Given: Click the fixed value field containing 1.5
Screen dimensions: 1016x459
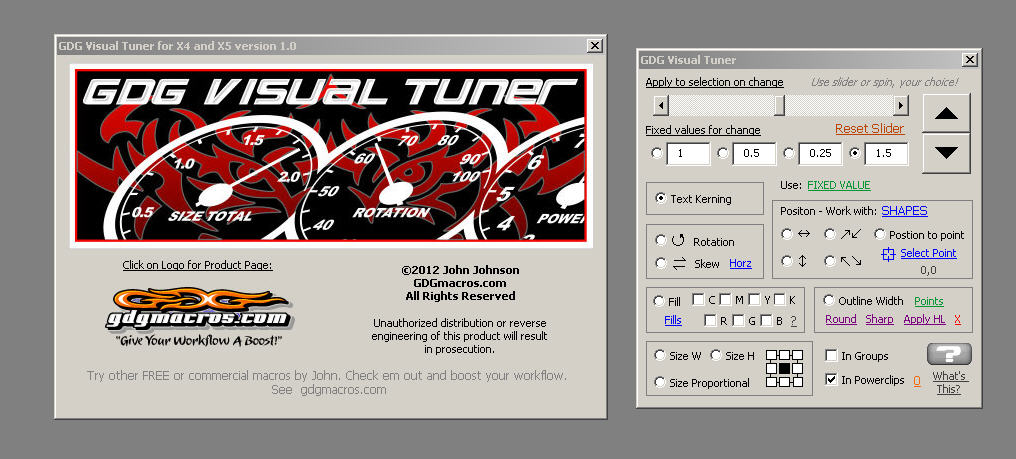Looking at the screenshot, I should (x=886, y=154).
